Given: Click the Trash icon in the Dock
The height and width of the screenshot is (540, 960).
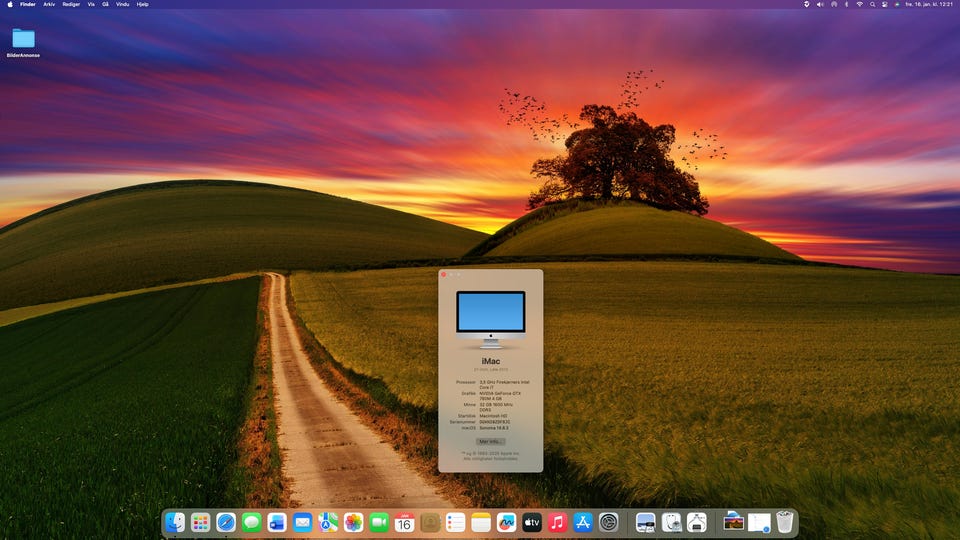Looking at the screenshot, I should click(785, 522).
